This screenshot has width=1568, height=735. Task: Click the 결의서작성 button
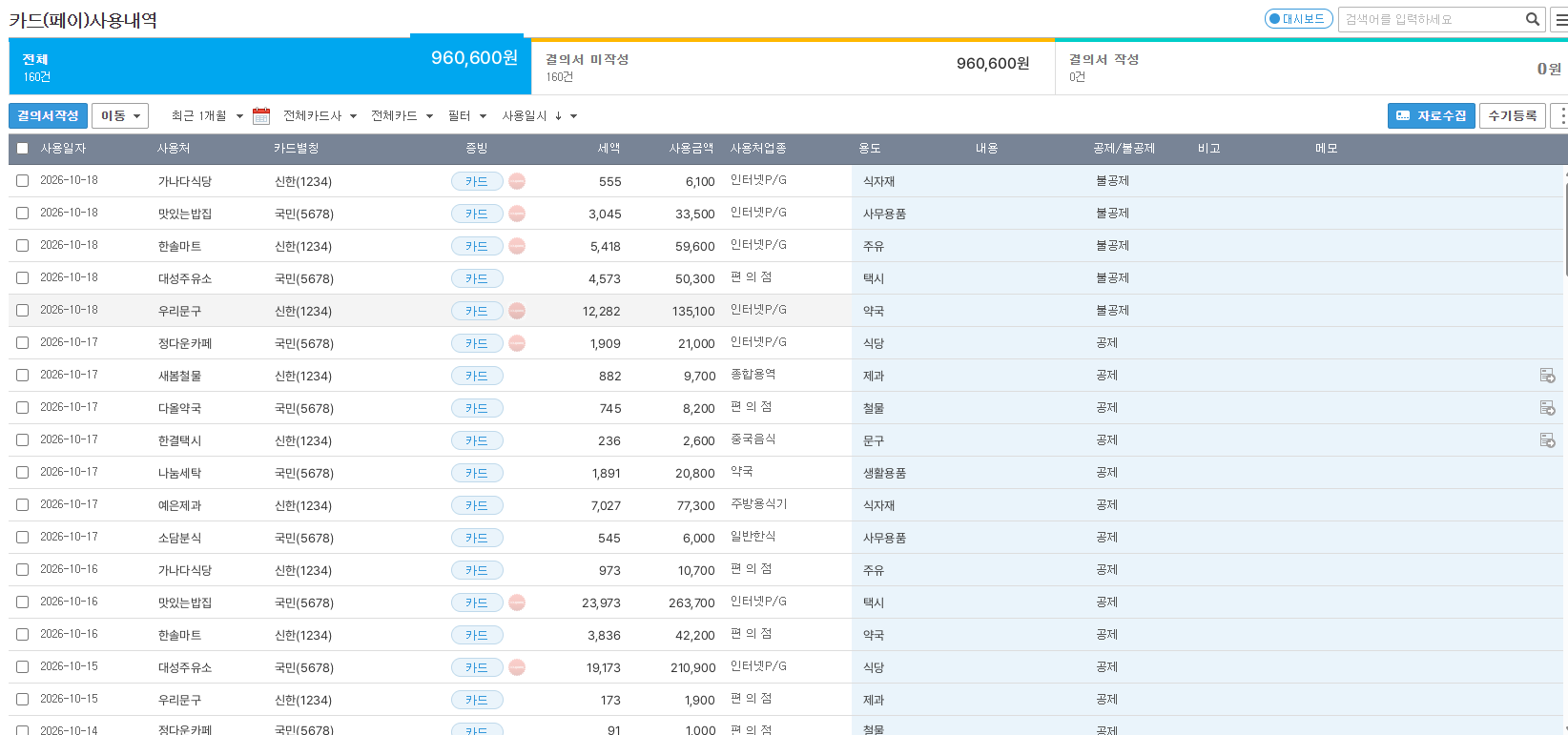pyautogui.click(x=48, y=115)
